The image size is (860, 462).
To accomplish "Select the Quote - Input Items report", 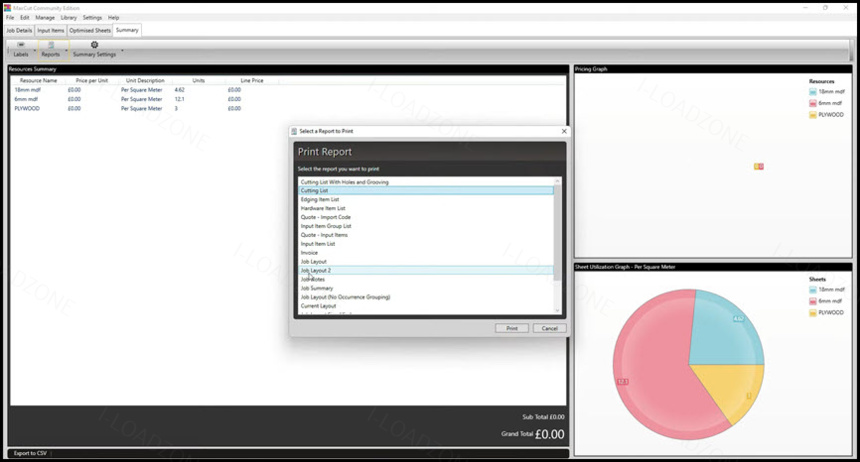I will click(x=426, y=235).
